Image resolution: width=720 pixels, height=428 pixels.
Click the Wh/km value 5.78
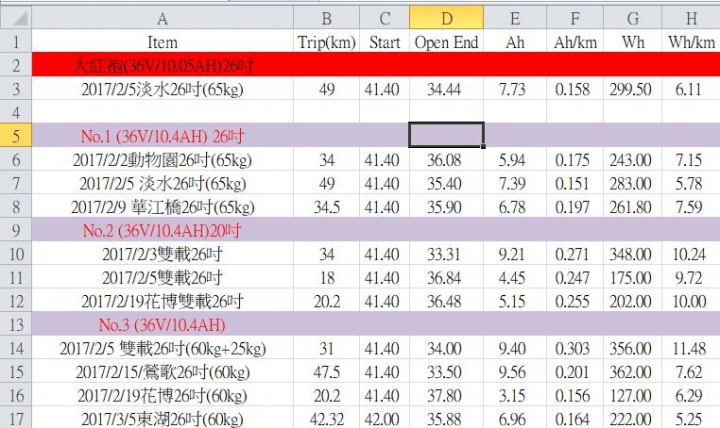691,183
